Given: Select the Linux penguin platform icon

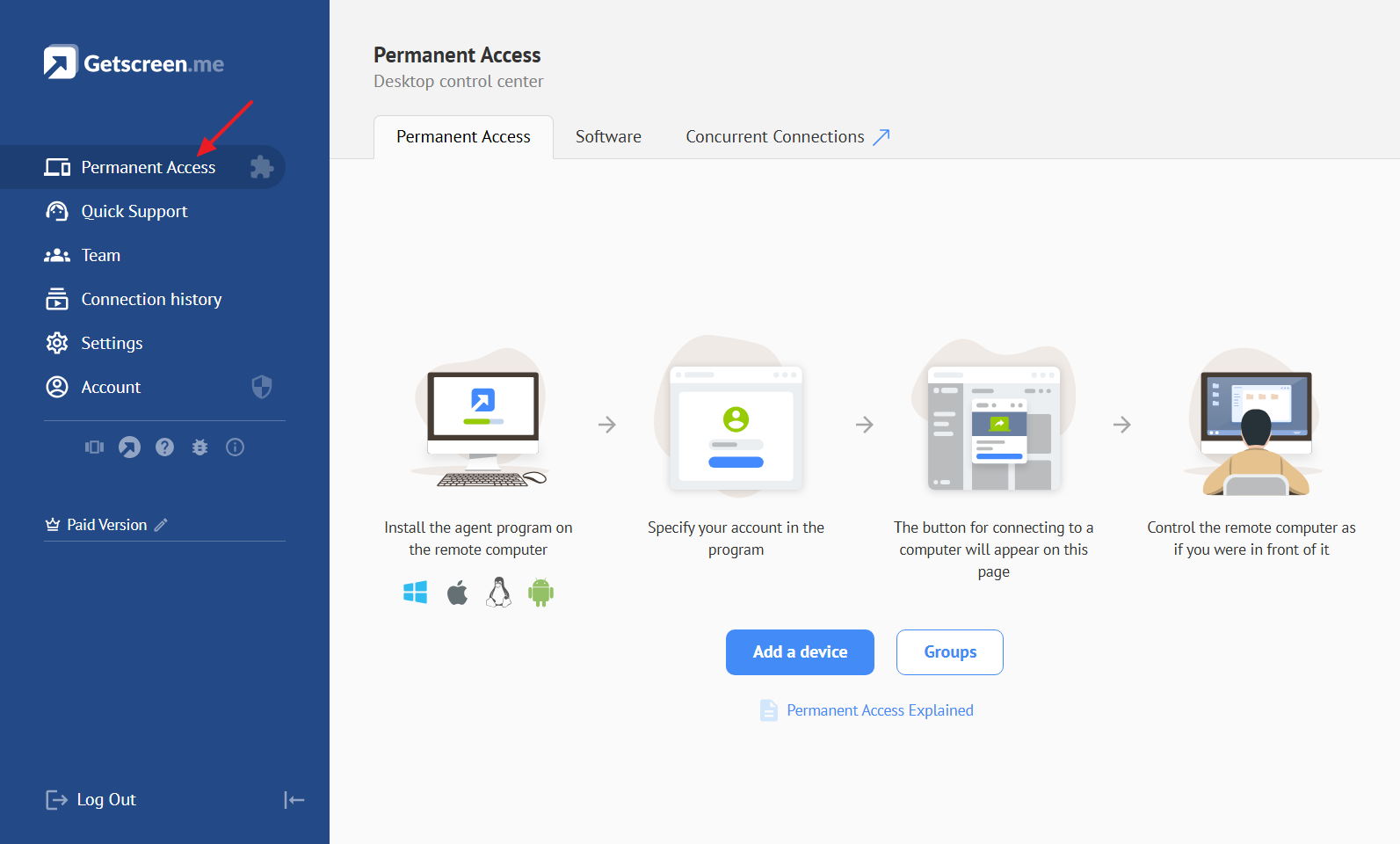Looking at the screenshot, I should [499, 593].
